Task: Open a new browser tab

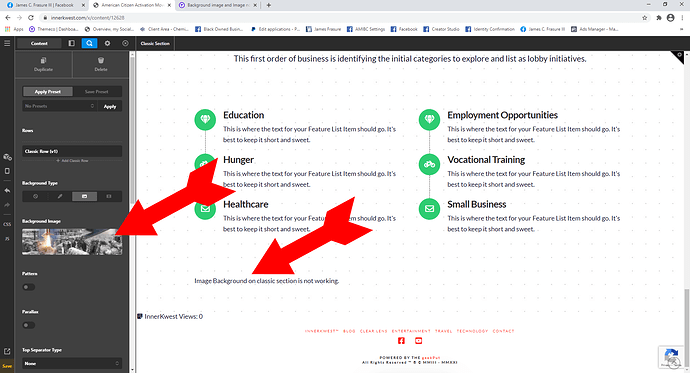Action: click(x=269, y=5)
